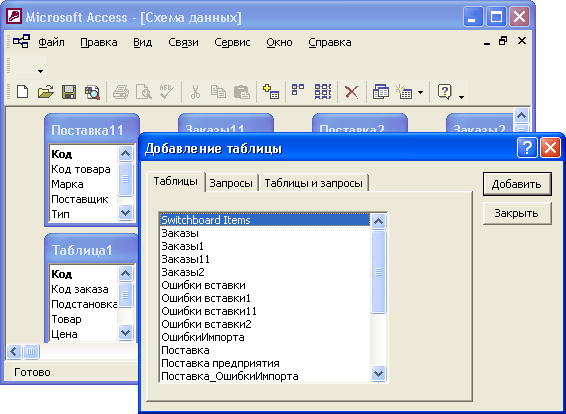Switch to the Таблицы и запросы tab
The image size is (566, 414).
coord(313,183)
